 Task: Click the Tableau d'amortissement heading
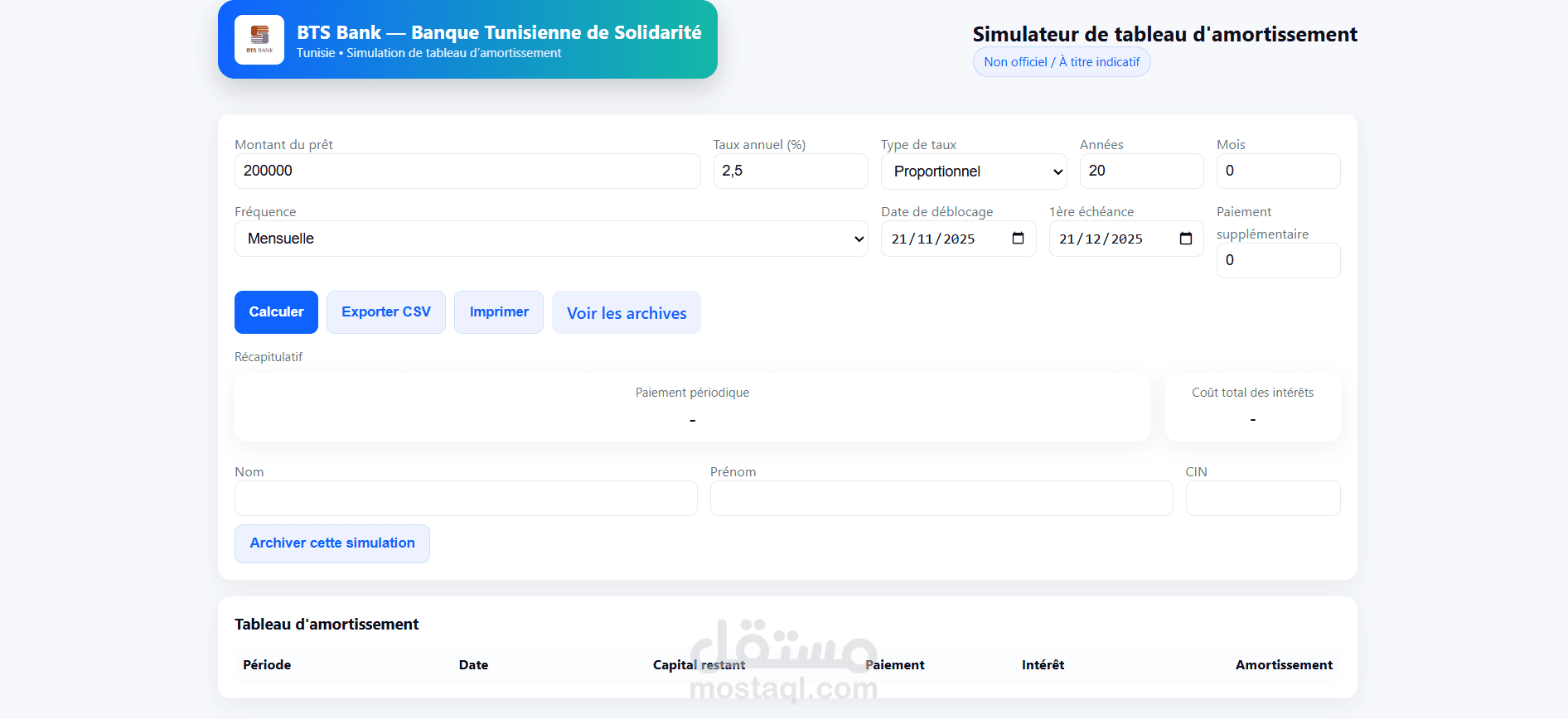[327, 625]
